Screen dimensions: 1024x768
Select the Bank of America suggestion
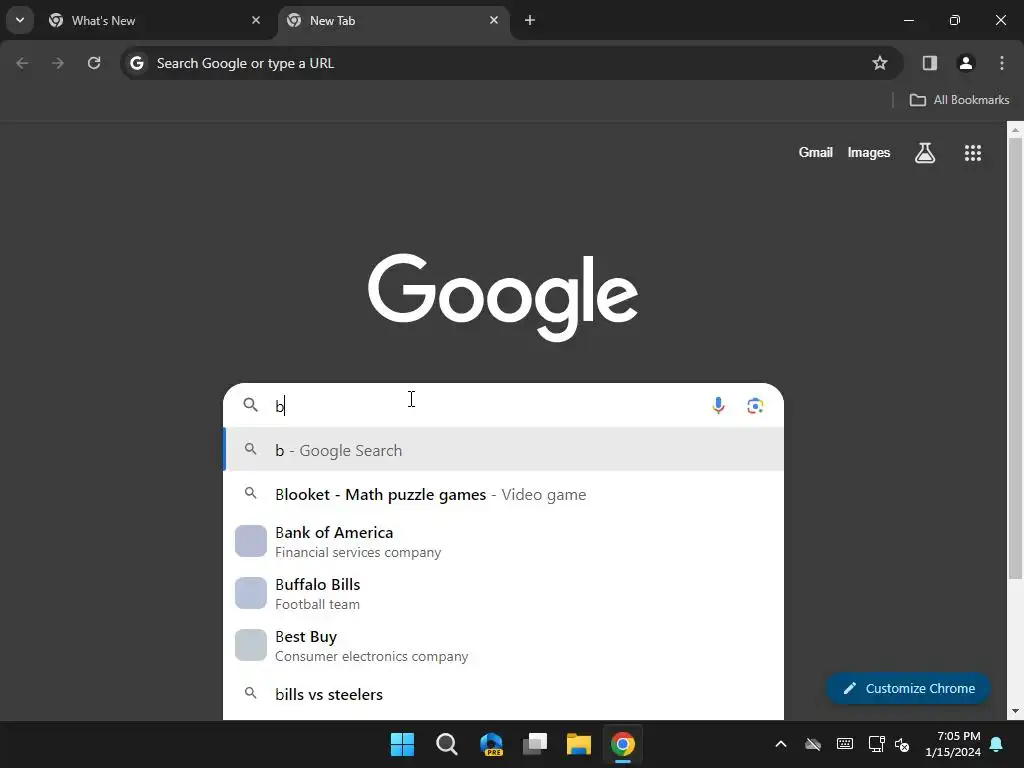click(x=504, y=541)
